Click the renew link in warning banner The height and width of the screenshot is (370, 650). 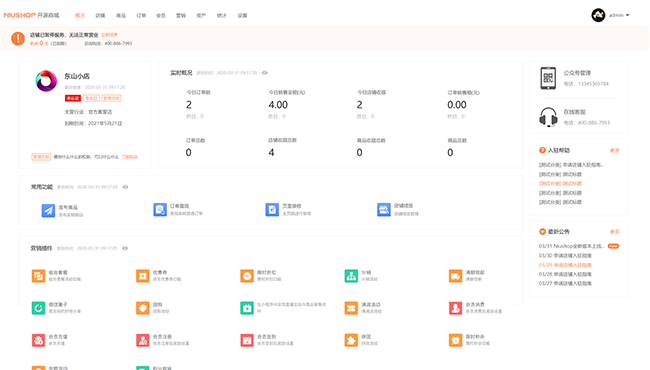coord(109,35)
